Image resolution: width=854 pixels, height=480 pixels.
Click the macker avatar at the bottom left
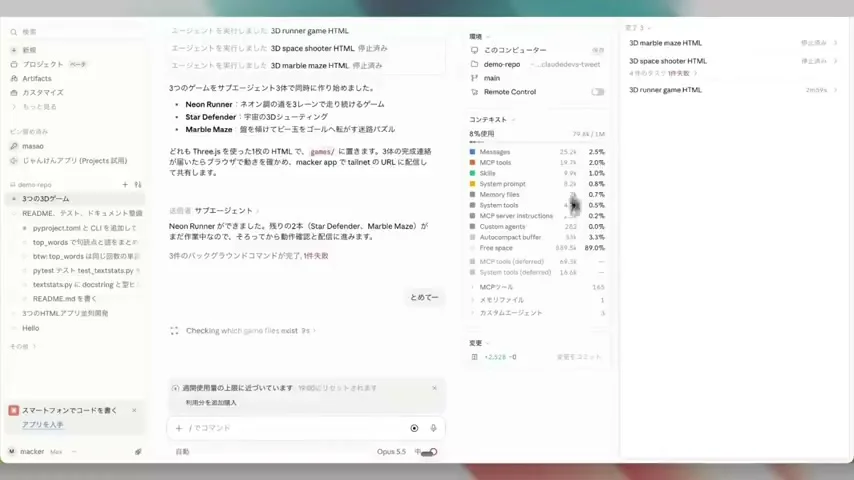click(12, 452)
